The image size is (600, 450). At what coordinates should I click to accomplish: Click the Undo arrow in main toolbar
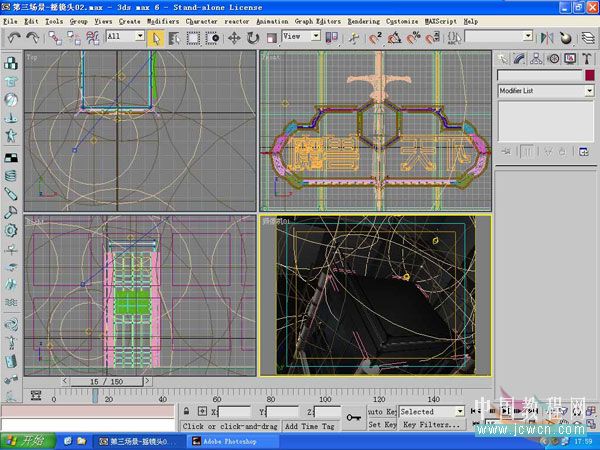click(14, 38)
